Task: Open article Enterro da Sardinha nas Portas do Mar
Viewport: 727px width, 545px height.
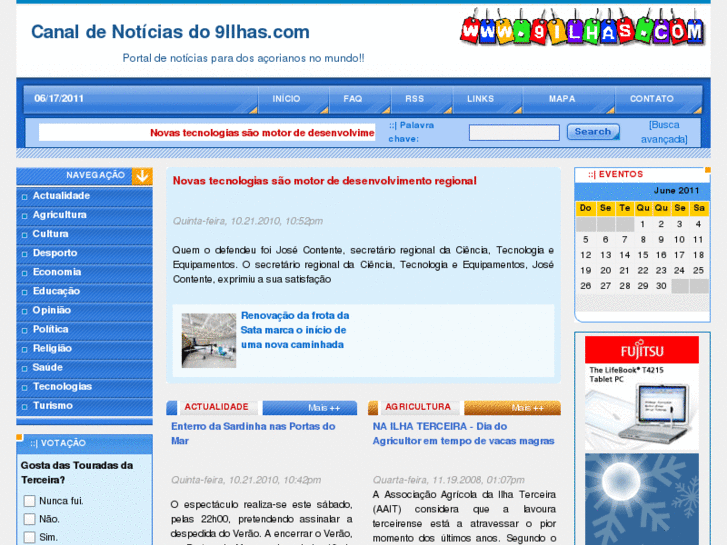Action: coord(253,434)
